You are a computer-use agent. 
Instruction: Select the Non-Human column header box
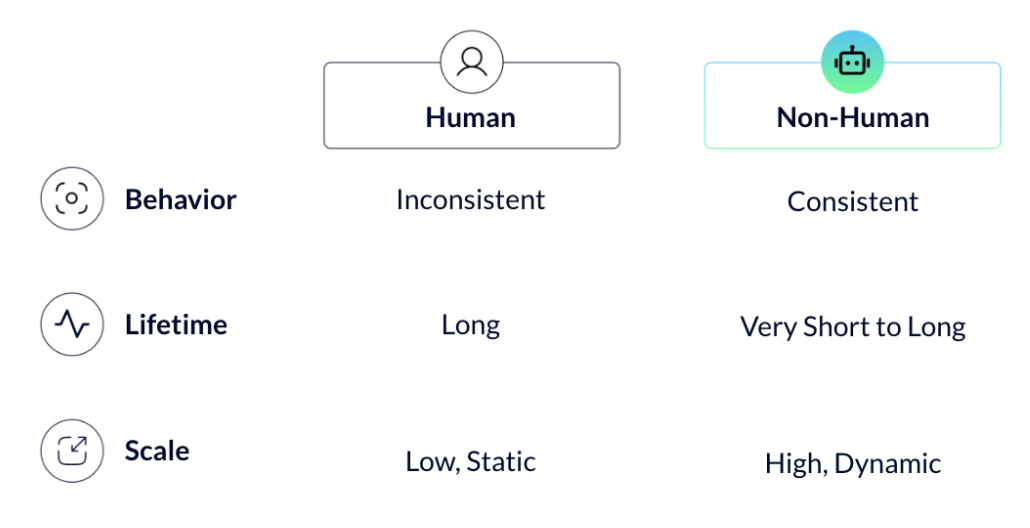click(x=852, y=105)
